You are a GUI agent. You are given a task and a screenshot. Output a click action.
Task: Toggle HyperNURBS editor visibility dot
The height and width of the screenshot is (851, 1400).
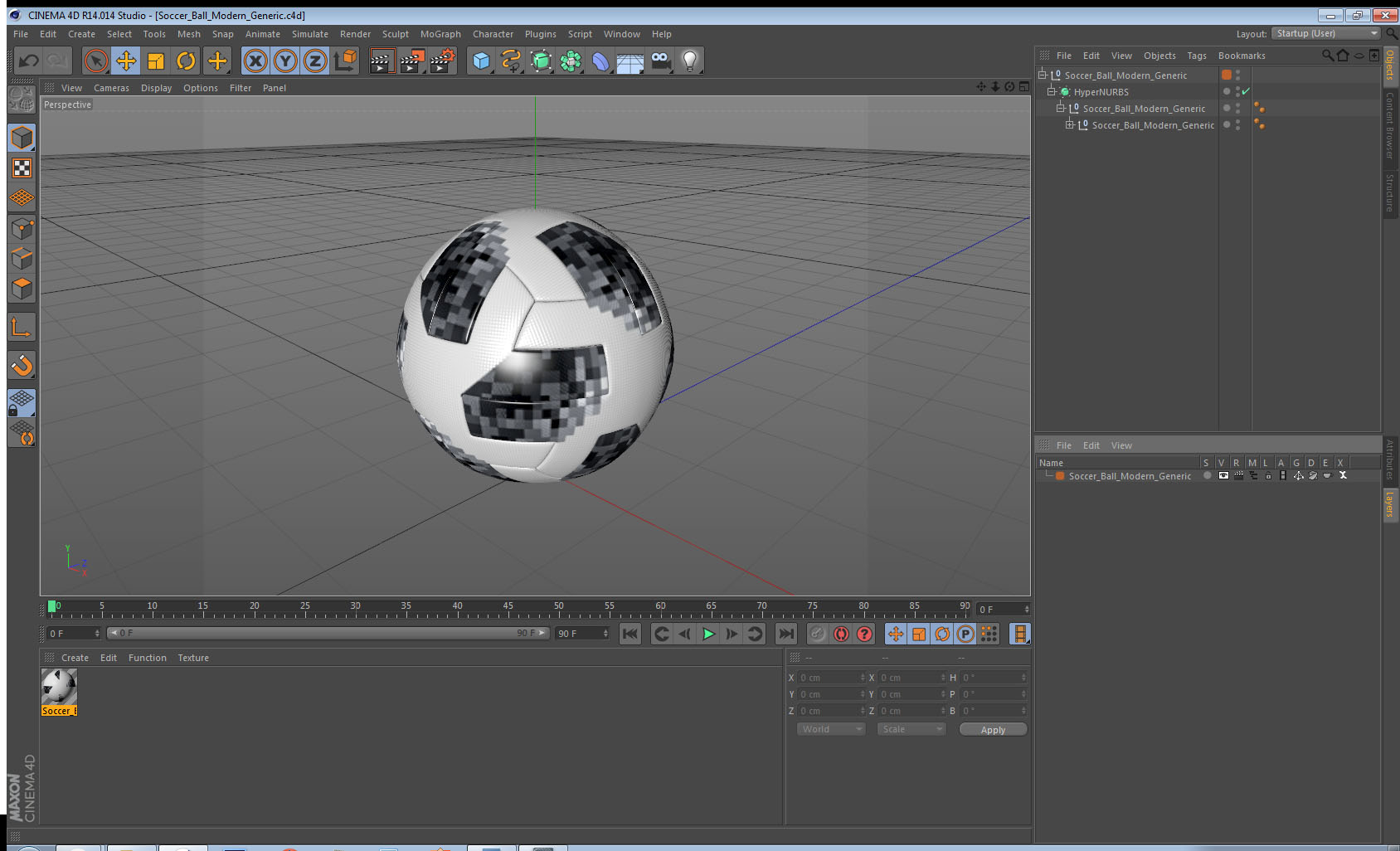(1238, 88)
